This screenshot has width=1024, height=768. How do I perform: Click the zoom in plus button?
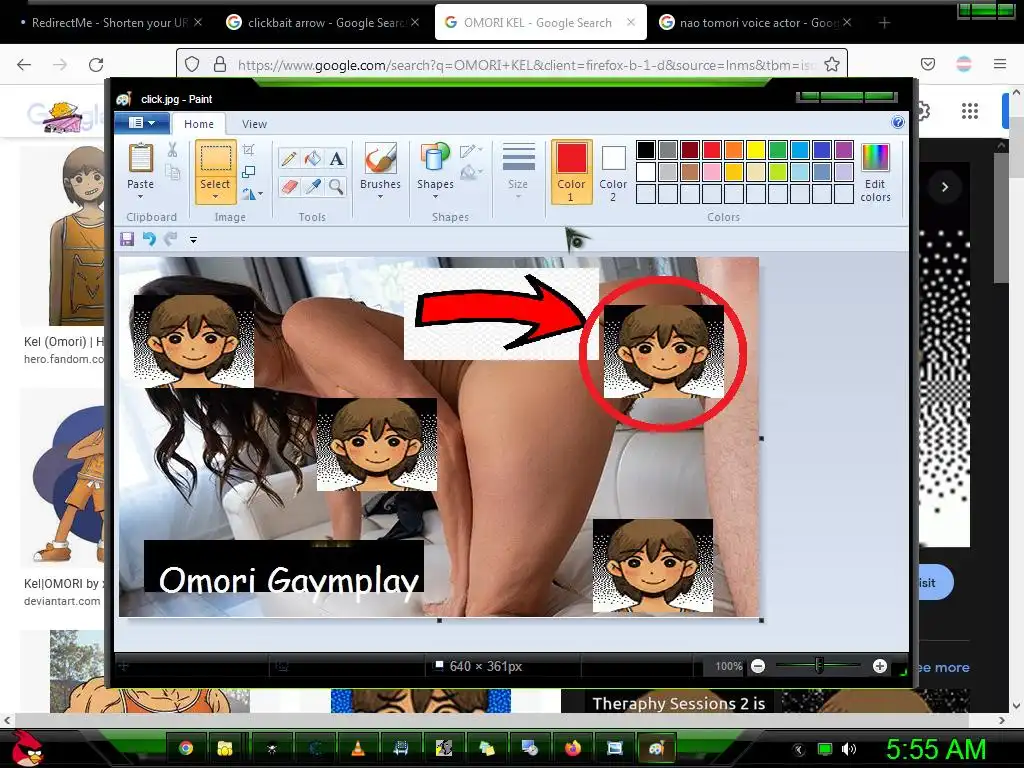tap(880, 666)
